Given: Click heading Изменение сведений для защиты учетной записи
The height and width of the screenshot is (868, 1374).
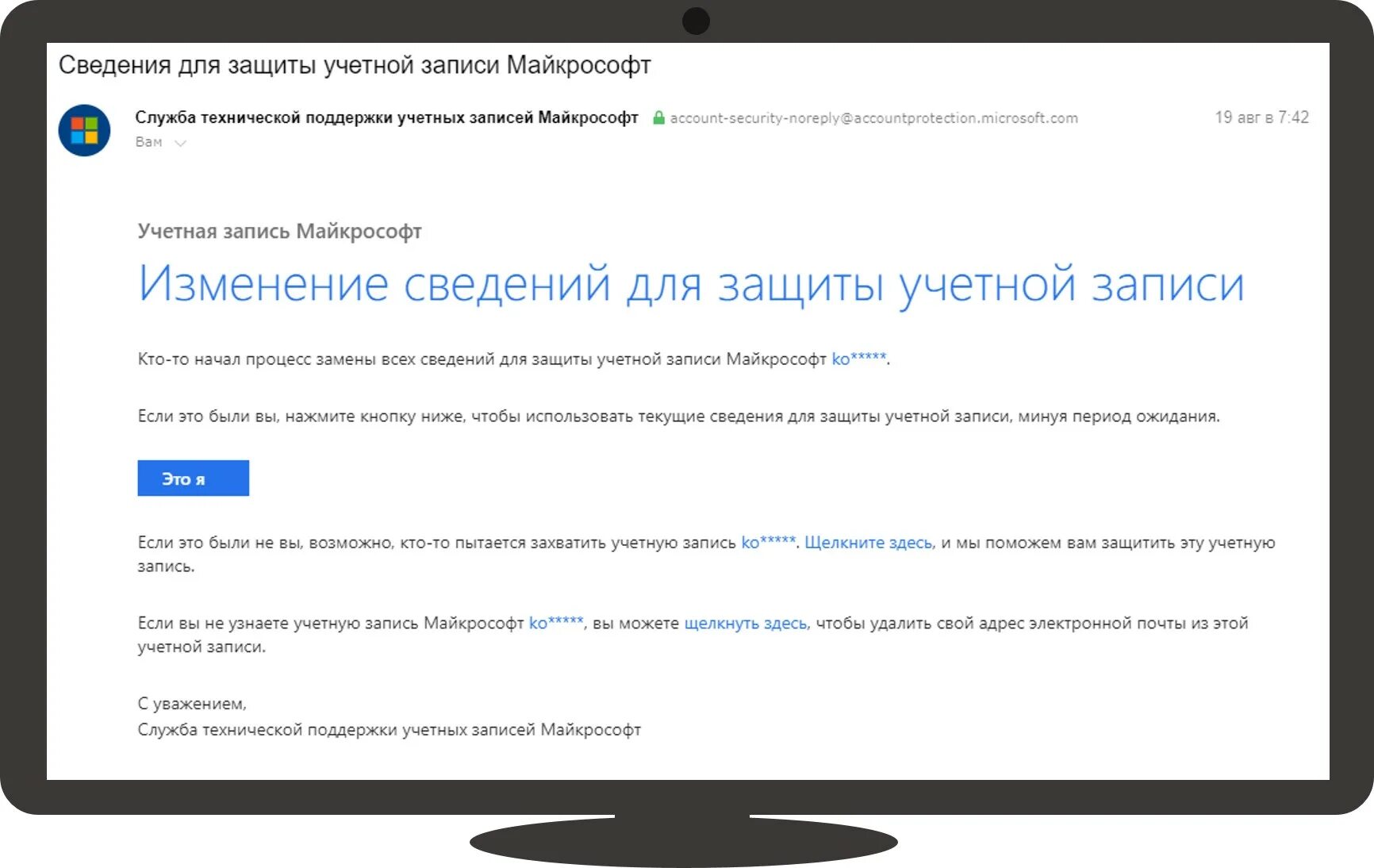Looking at the screenshot, I should point(691,285).
